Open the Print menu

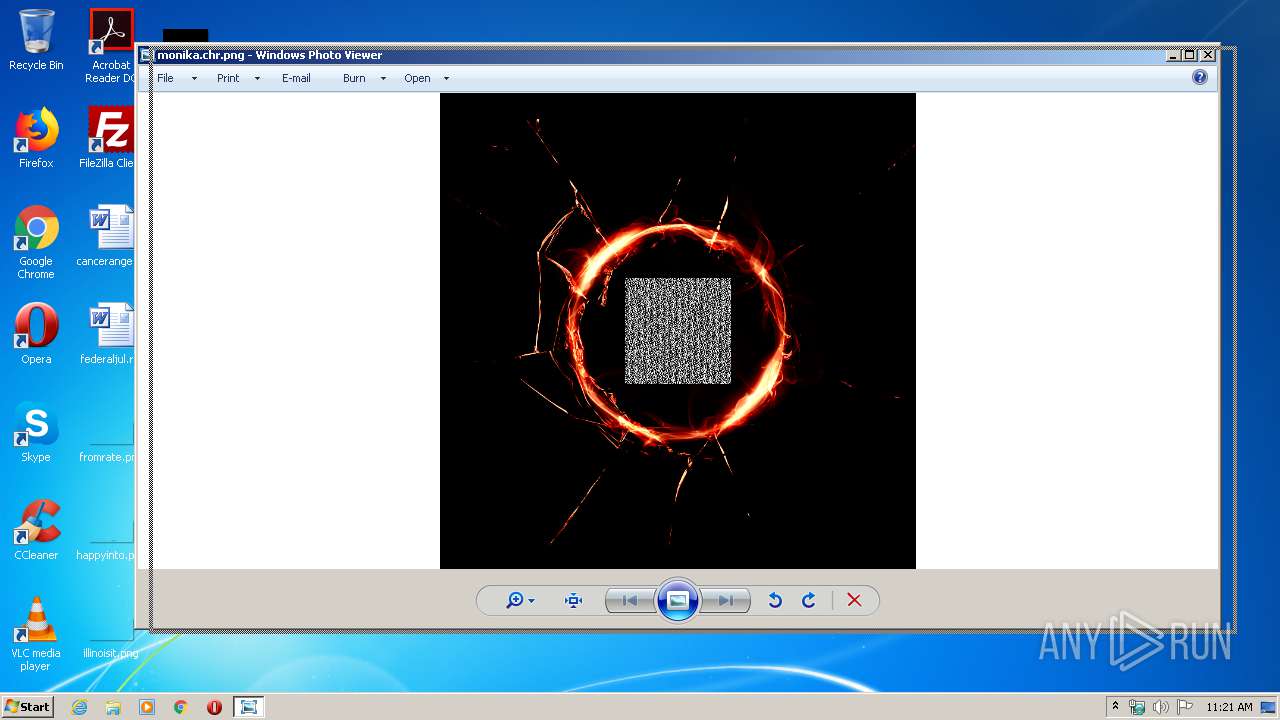pyautogui.click(x=228, y=78)
